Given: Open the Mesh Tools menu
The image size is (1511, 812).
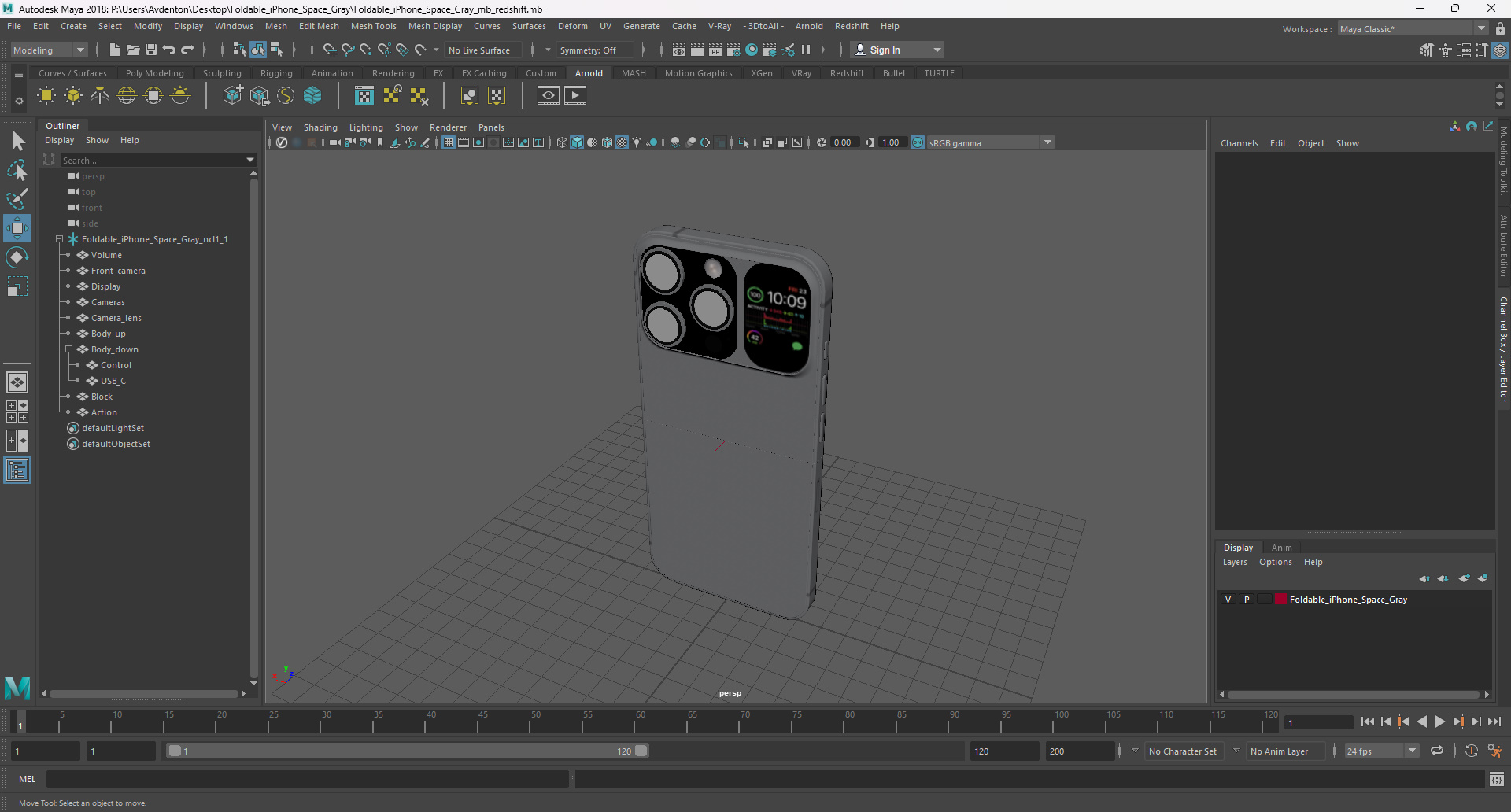Looking at the screenshot, I should point(373,26).
